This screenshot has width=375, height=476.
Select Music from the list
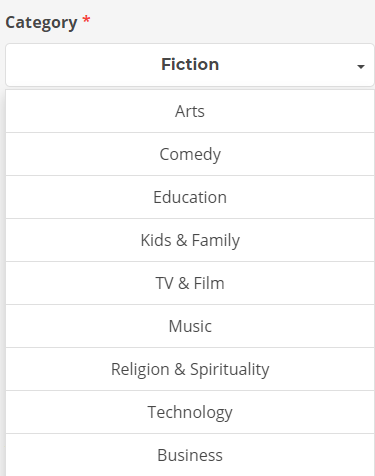[x=190, y=326]
